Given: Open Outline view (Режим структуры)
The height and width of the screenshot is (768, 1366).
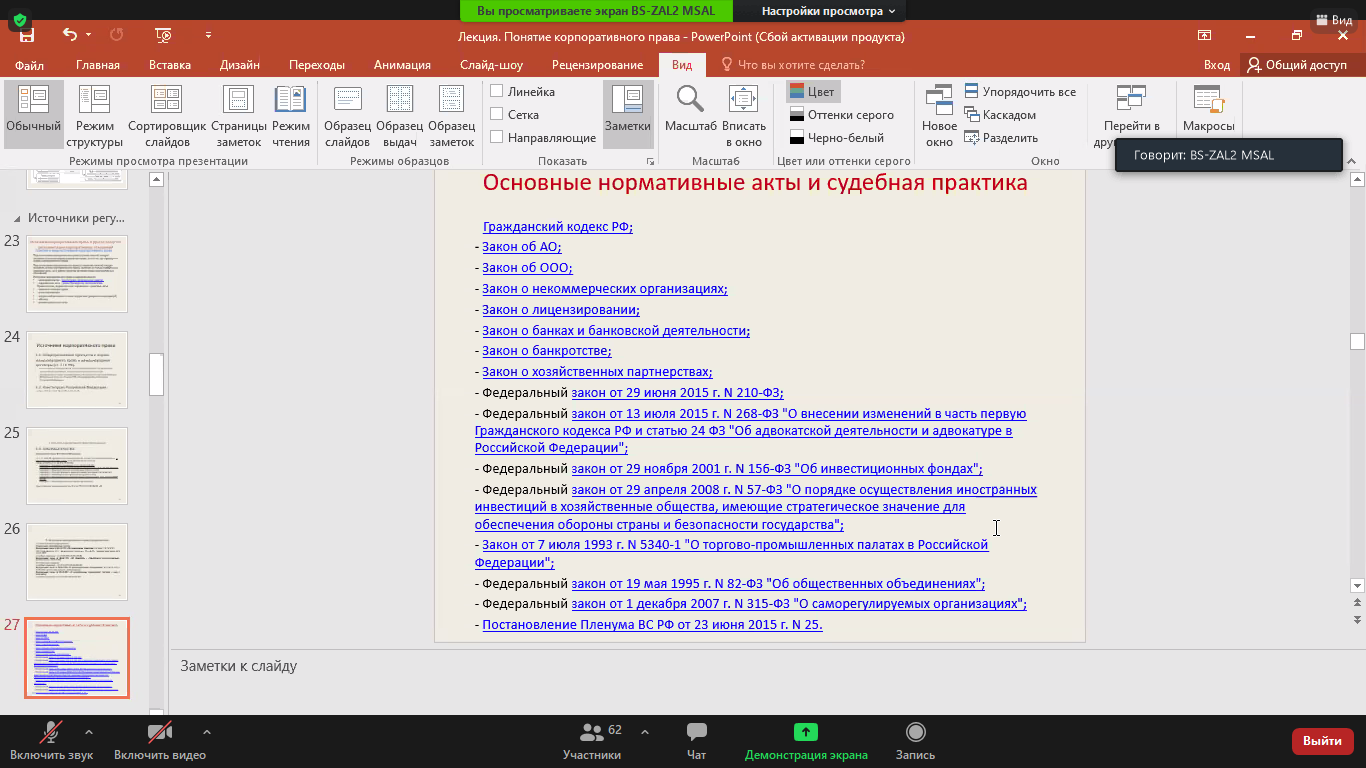Looking at the screenshot, I should tap(95, 114).
